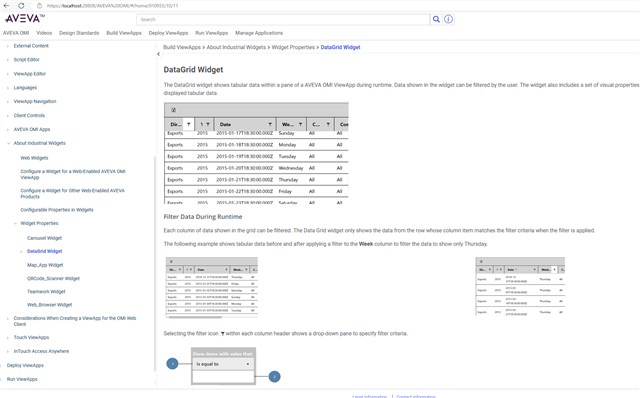640x398 pixels.
Task: Click the filter icon on Date column
Action: tap(270, 124)
